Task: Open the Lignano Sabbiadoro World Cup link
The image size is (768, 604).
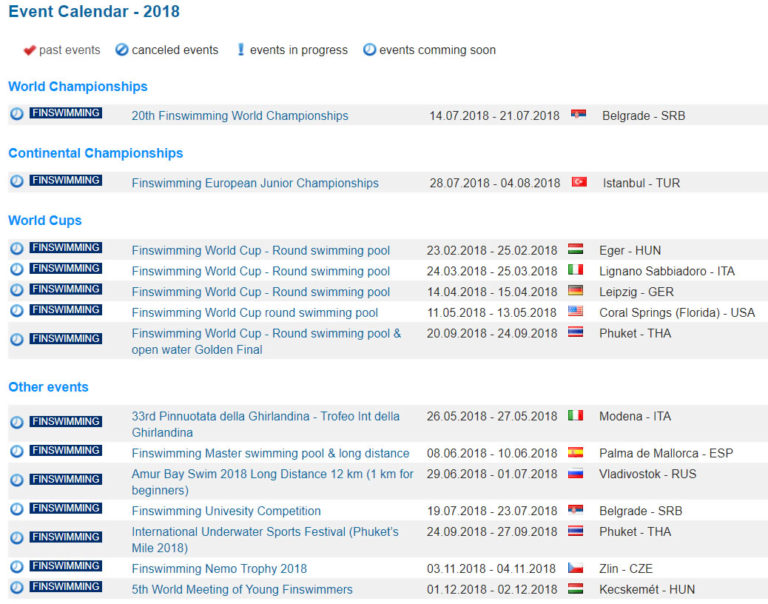Action: click(261, 271)
